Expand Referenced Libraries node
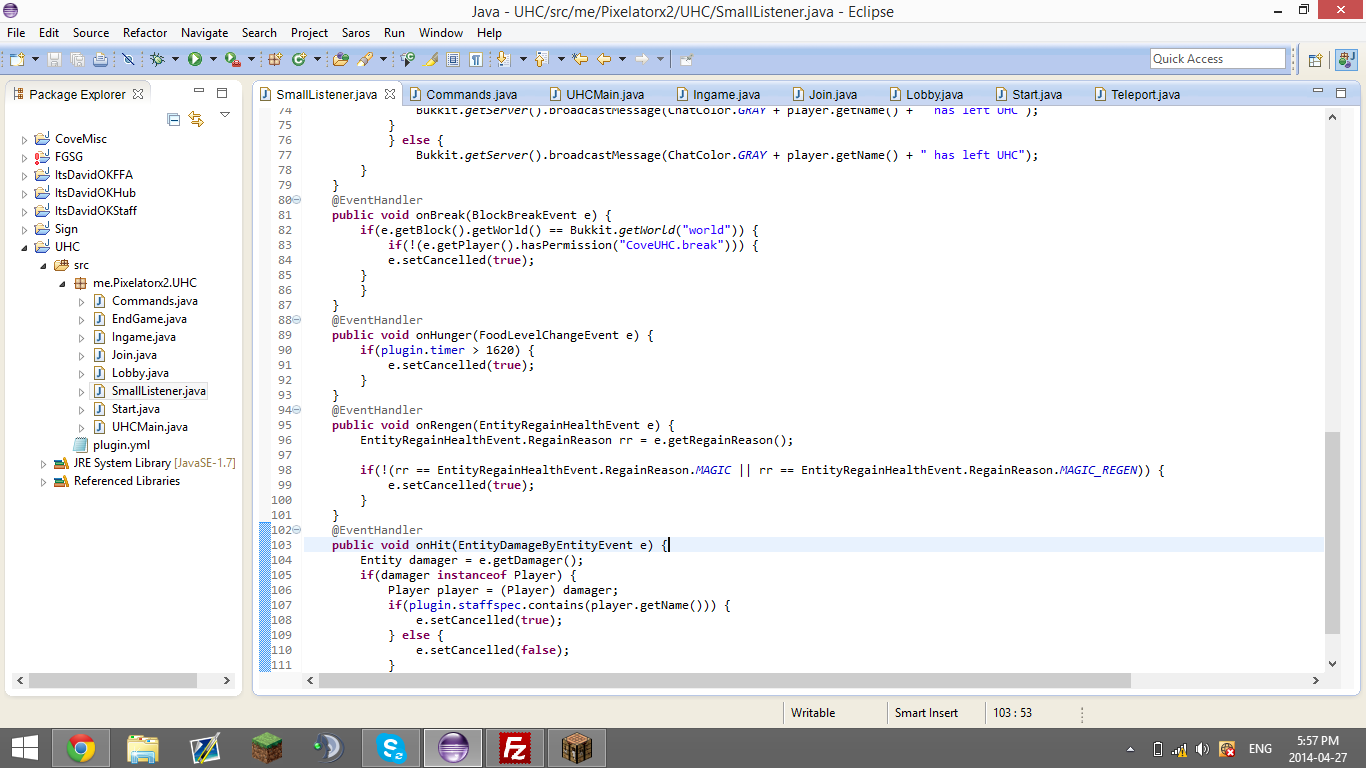Screen dimensions: 1366x768 [x=43, y=481]
